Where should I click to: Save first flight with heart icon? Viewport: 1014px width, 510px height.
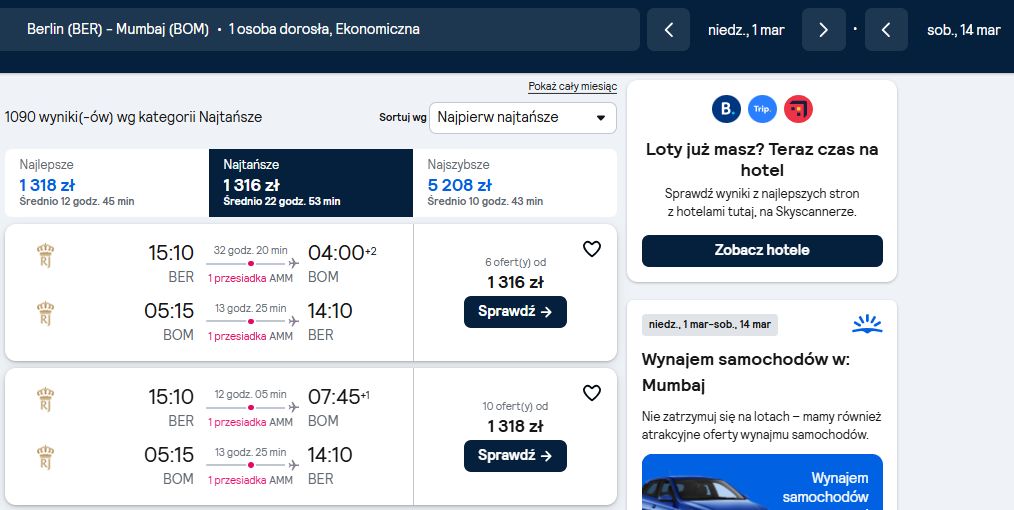pos(592,249)
